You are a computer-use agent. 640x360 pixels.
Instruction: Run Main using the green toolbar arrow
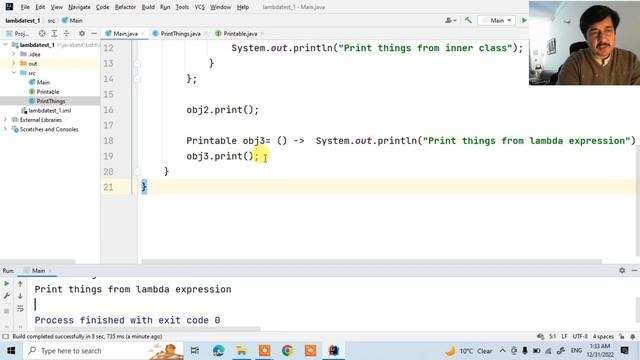tap(524, 20)
